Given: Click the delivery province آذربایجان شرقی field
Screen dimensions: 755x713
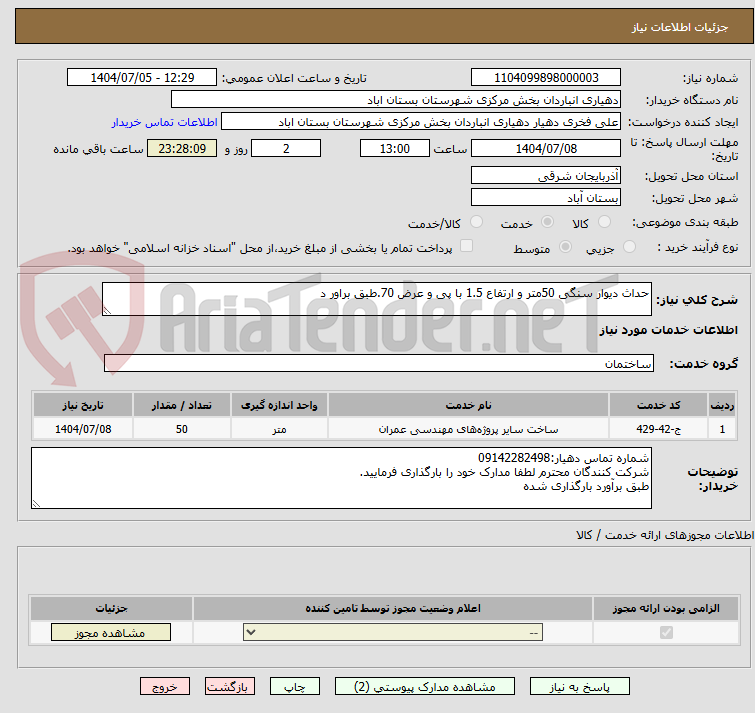Looking at the screenshot, I should 546,175.
